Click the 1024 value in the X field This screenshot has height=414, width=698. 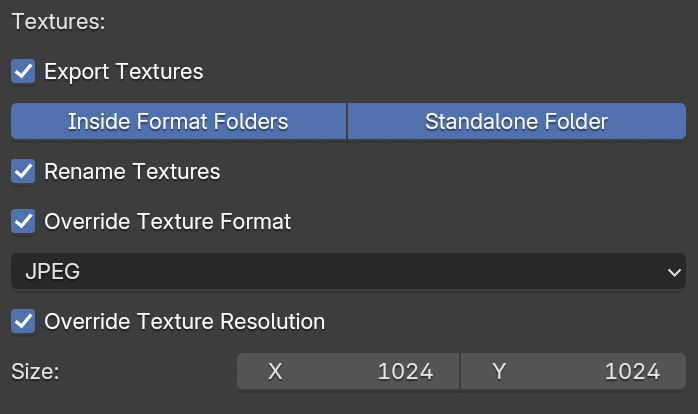tap(405, 372)
